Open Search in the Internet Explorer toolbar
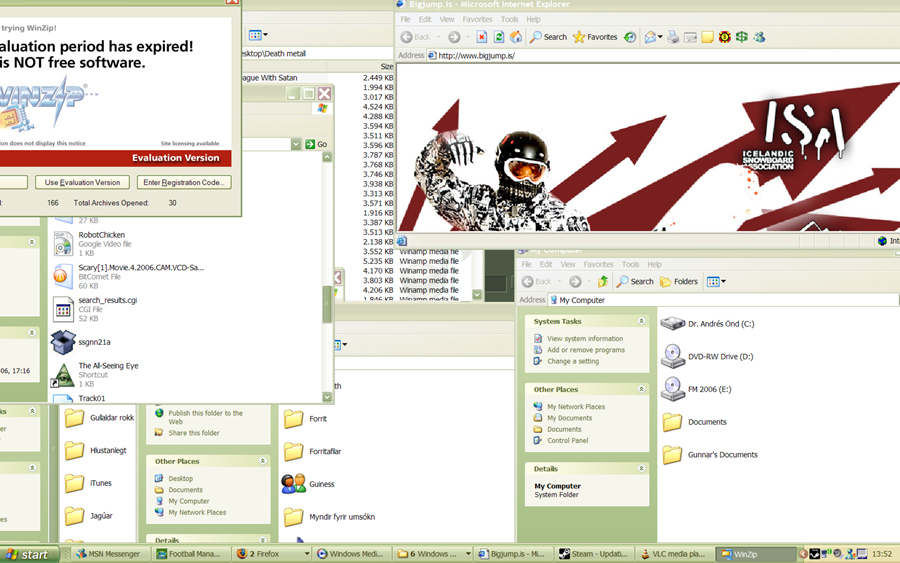The width and height of the screenshot is (900, 563). (x=548, y=37)
